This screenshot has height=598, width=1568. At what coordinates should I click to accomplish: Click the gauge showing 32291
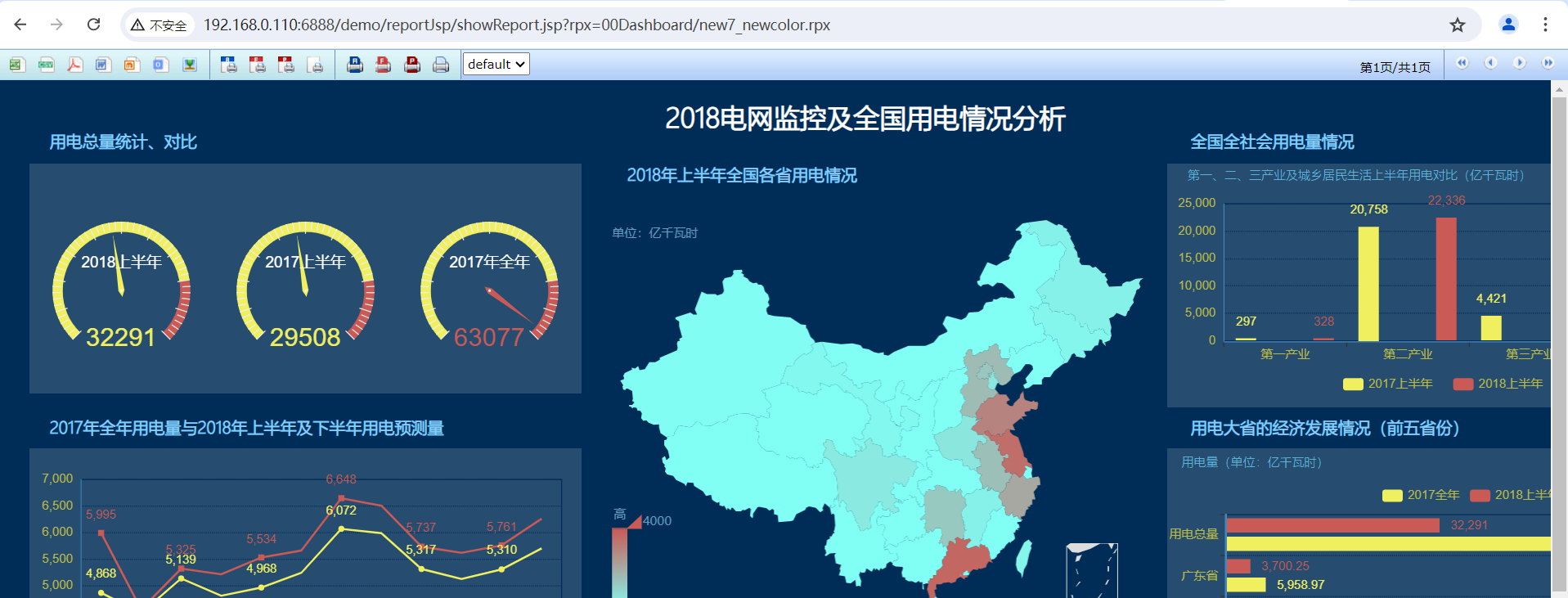121,284
